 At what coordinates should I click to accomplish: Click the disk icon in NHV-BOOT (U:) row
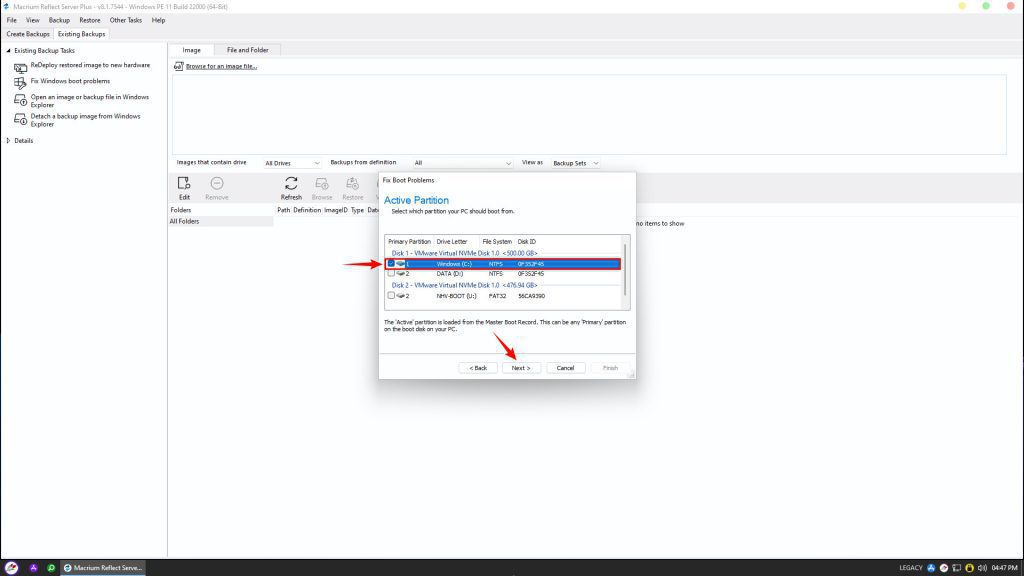[400, 296]
